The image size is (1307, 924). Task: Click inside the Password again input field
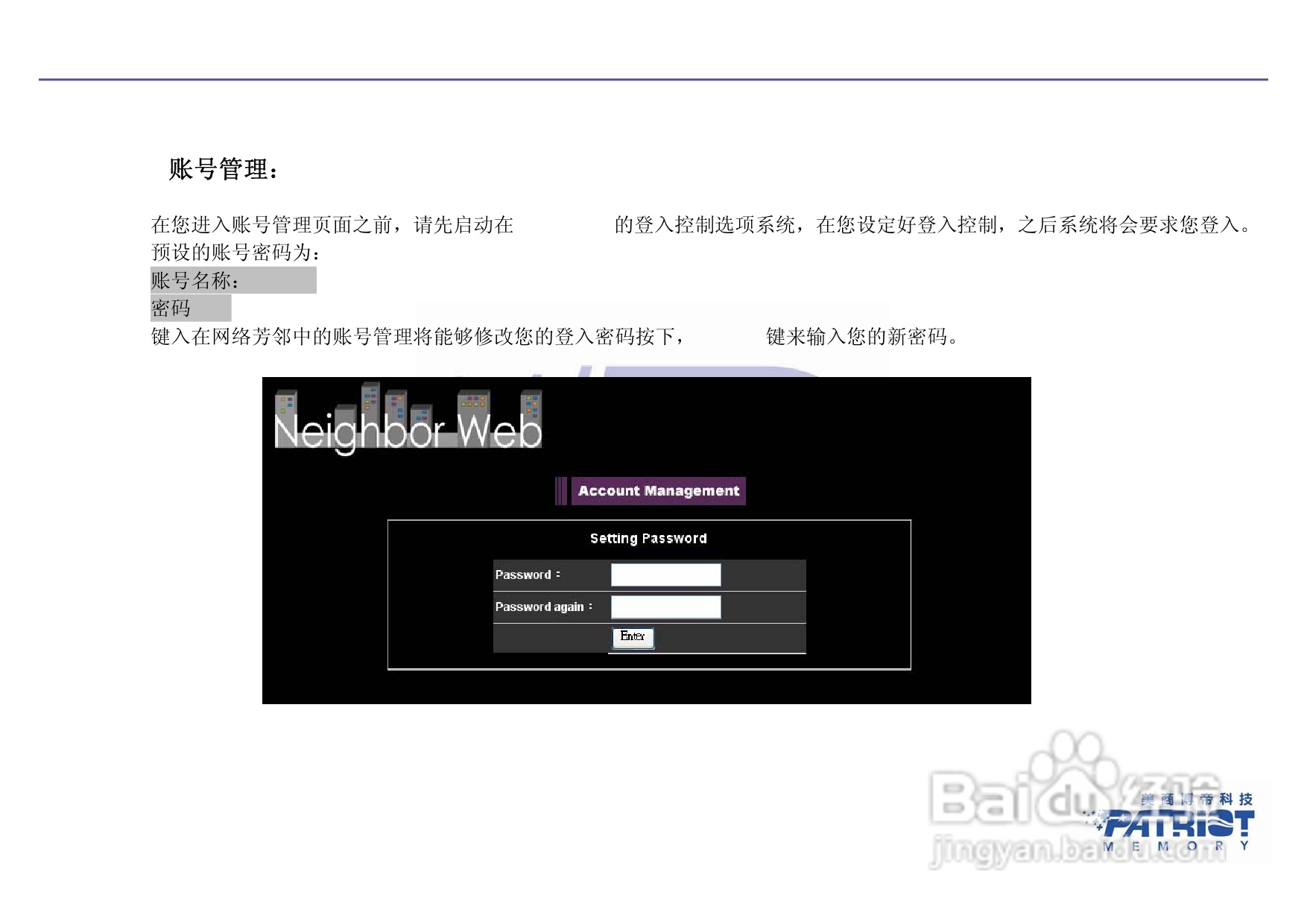click(x=665, y=606)
